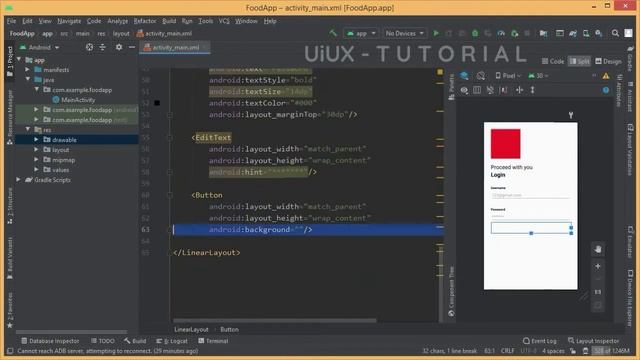640x360 pixels.
Task: Click the CRLF line separator status
Action: 507,351
